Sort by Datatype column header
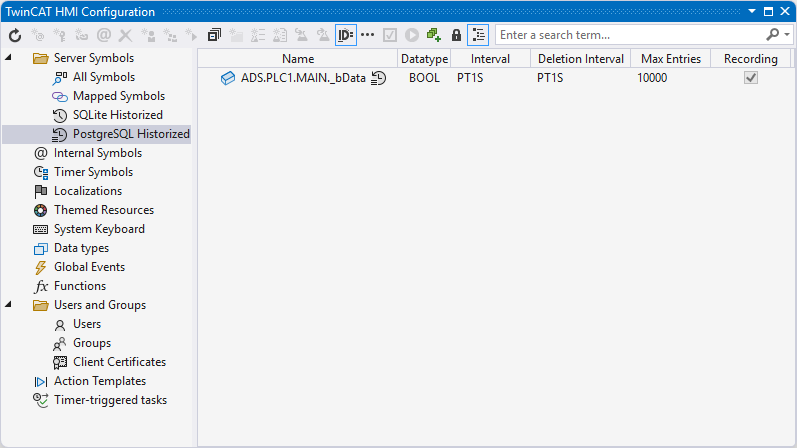Screen dimensions: 797x448 (x=424, y=59)
